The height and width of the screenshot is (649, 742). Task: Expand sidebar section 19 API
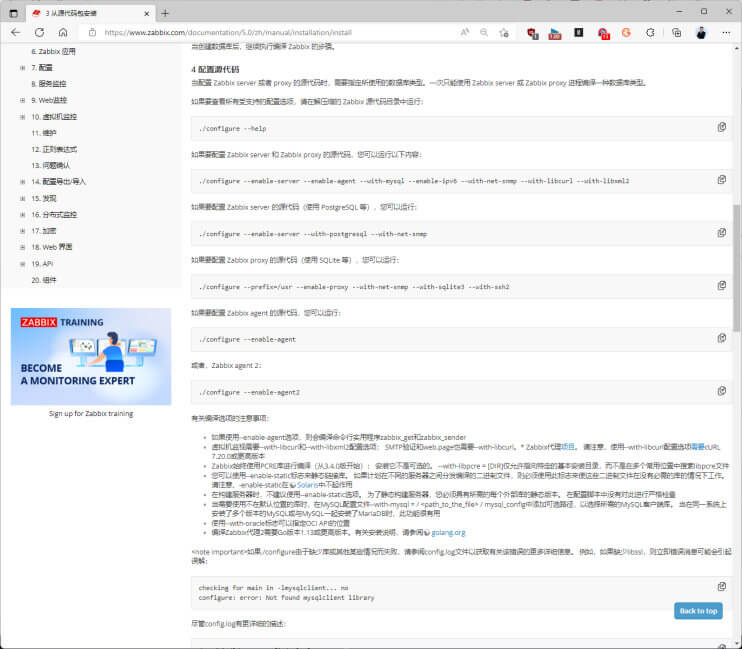click(x=22, y=264)
